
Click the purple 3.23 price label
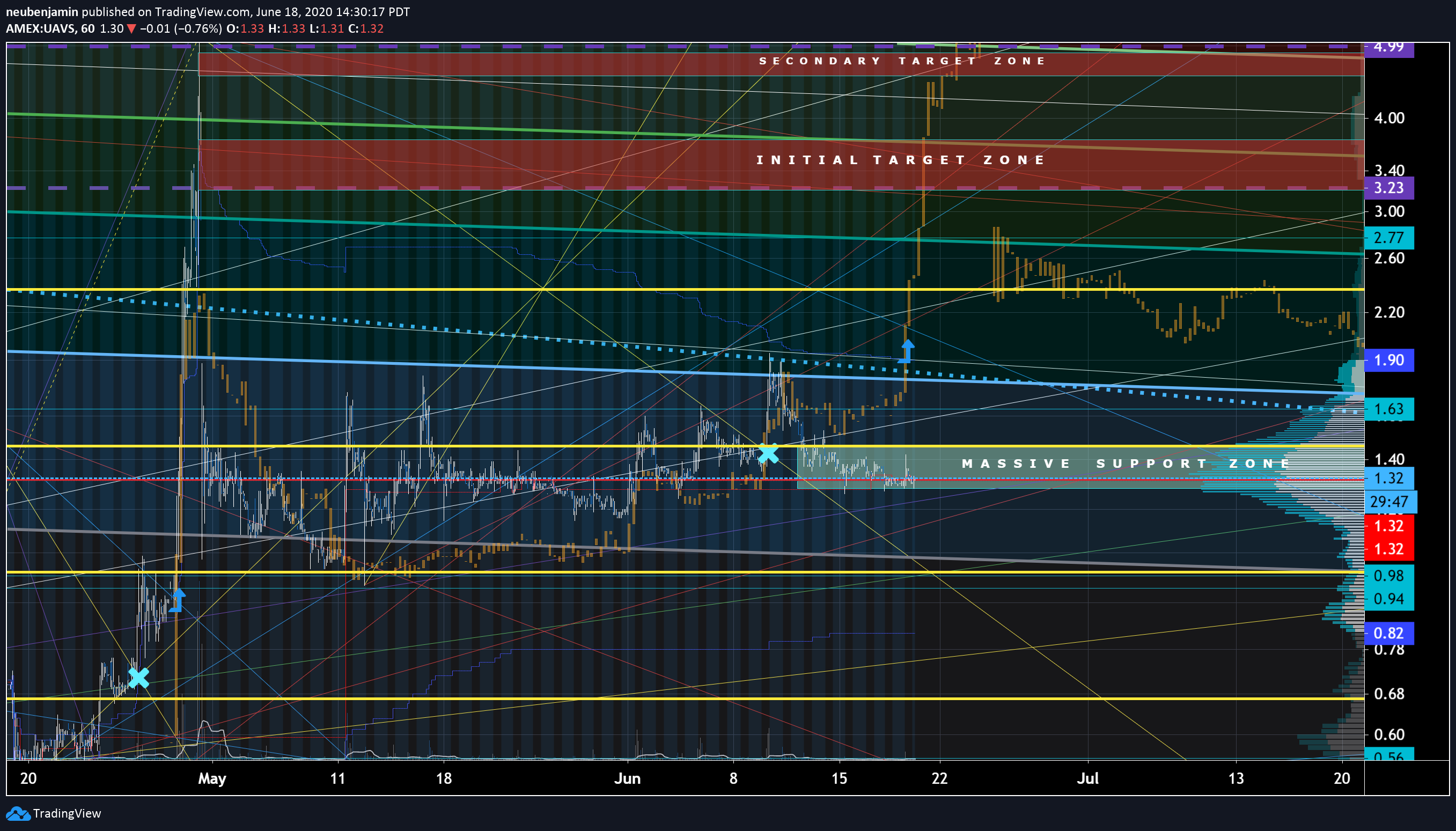(1388, 188)
